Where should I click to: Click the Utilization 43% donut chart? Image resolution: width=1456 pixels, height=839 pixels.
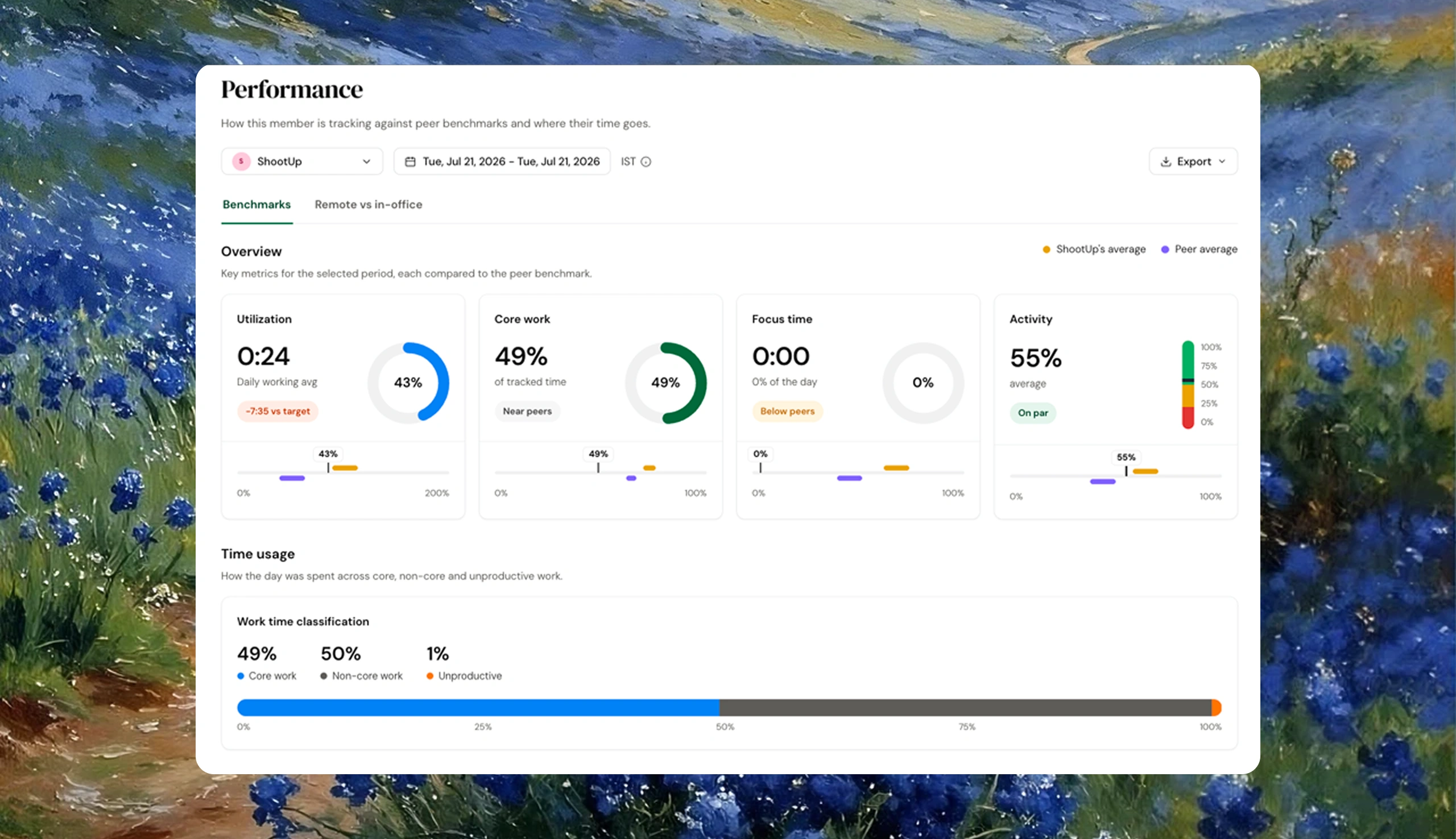[x=408, y=383]
